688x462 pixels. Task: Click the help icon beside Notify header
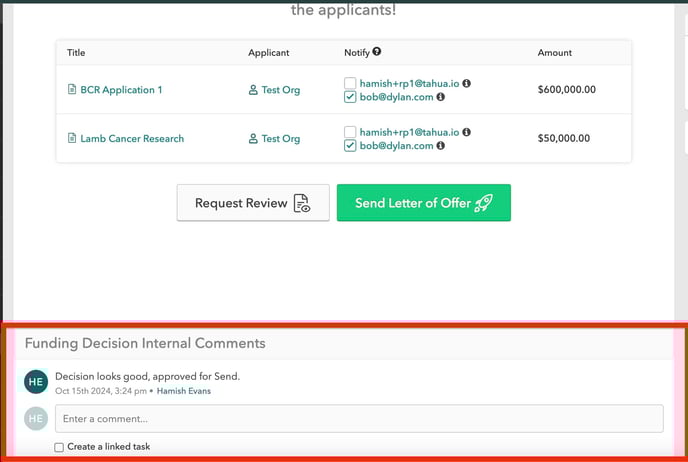pyautogui.click(x=377, y=52)
